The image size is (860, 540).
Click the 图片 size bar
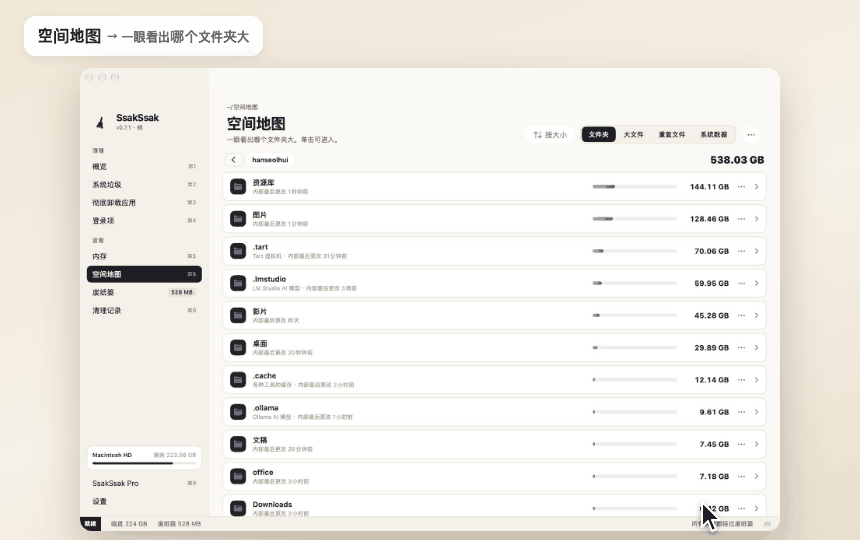(635, 219)
